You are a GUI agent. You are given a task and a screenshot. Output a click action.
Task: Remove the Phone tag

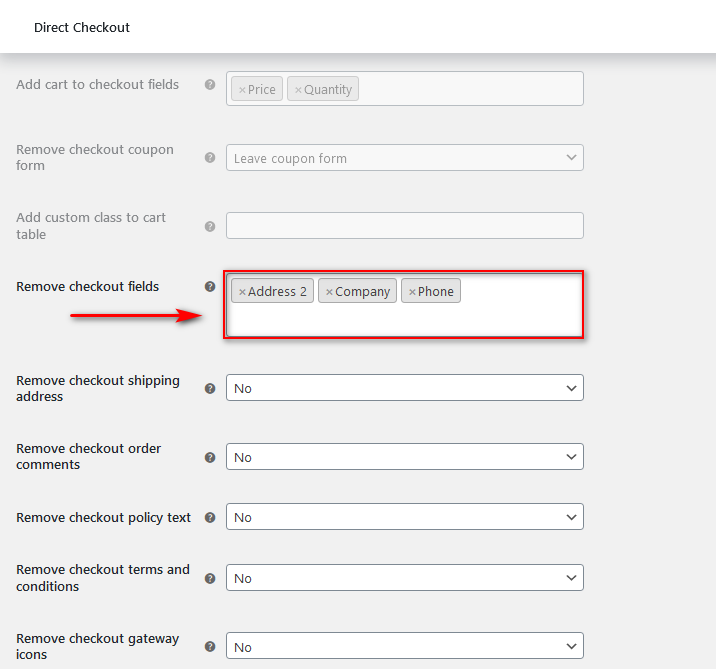(412, 292)
